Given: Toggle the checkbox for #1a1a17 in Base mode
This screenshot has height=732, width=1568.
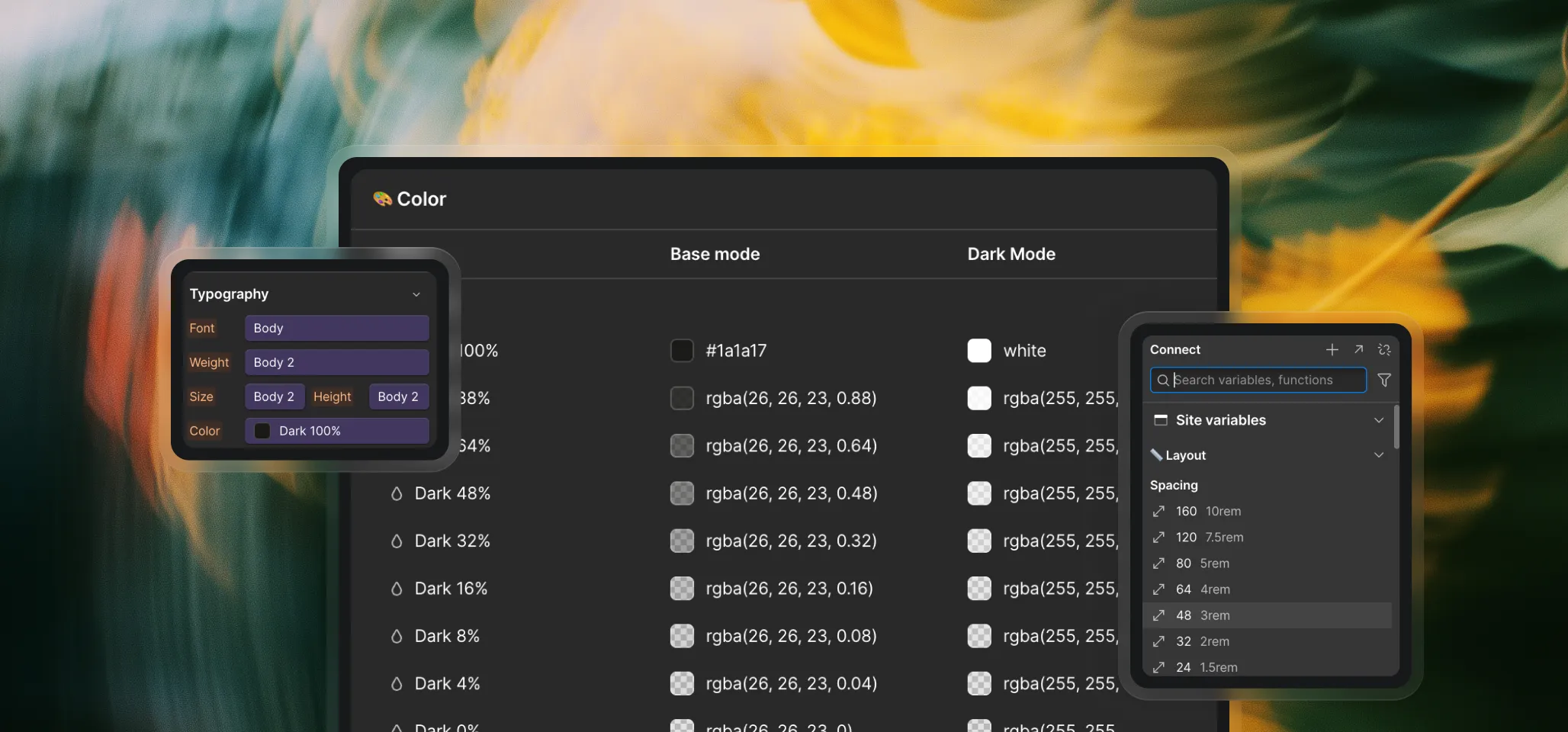Looking at the screenshot, I should [x=681, y=350].
